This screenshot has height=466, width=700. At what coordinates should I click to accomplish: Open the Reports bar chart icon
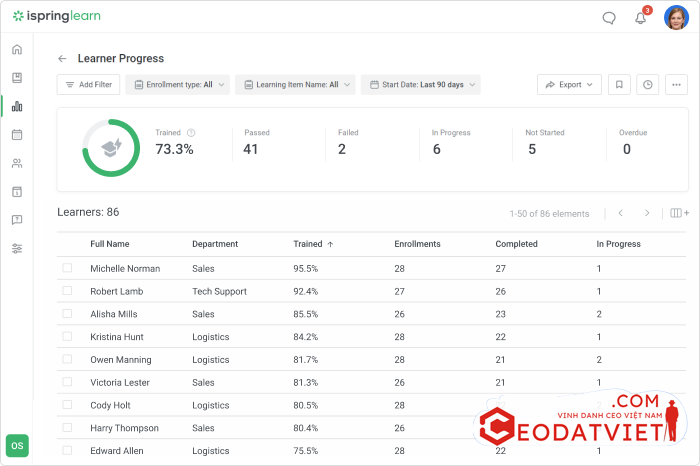click(x=17, y=106)
